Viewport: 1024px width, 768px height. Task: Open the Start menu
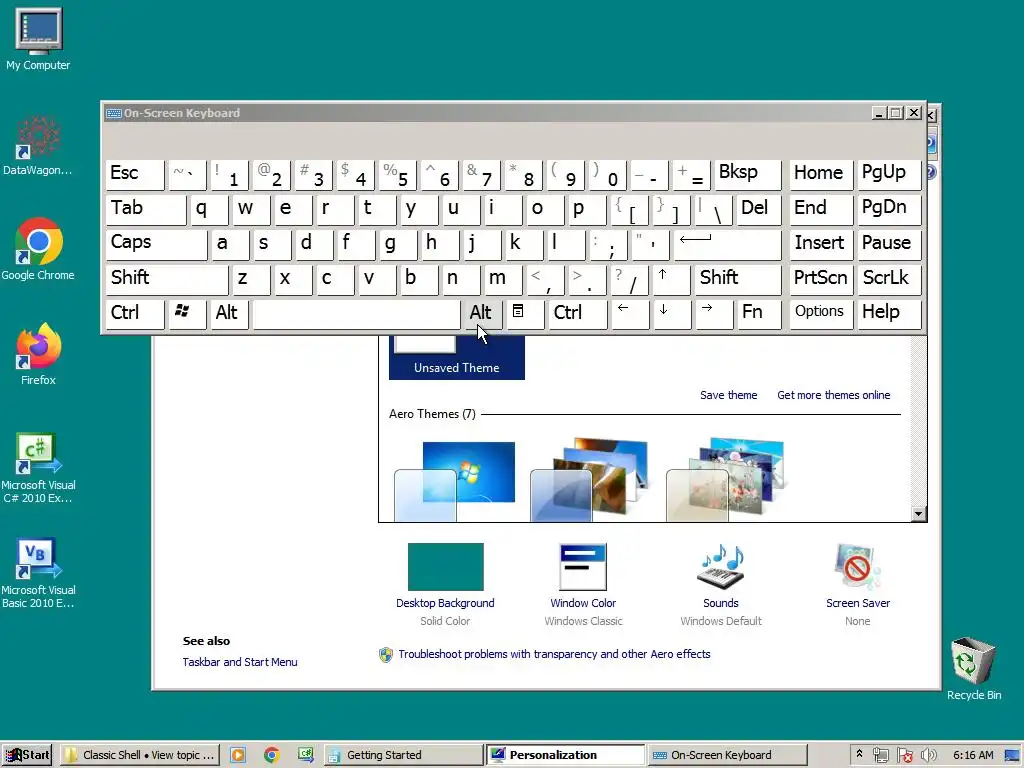point(27,755)
